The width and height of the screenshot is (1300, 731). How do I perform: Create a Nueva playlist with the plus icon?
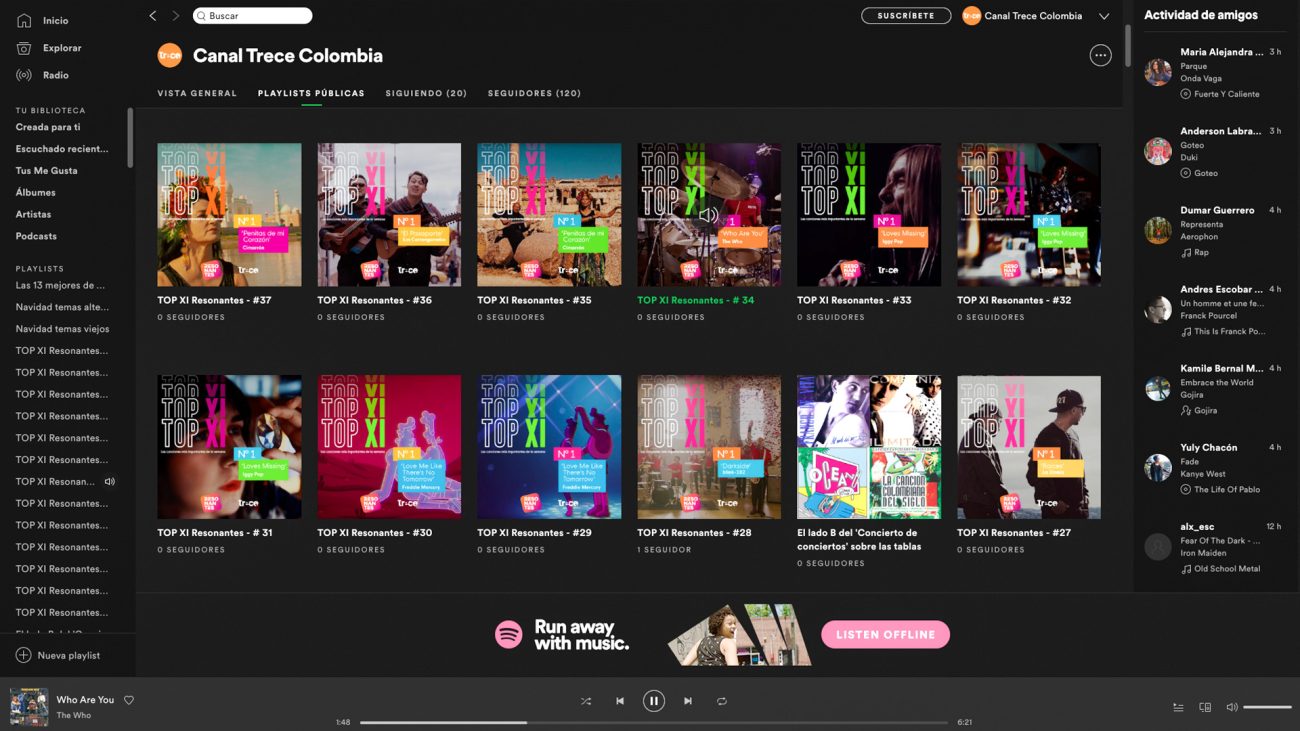(22, 655)
